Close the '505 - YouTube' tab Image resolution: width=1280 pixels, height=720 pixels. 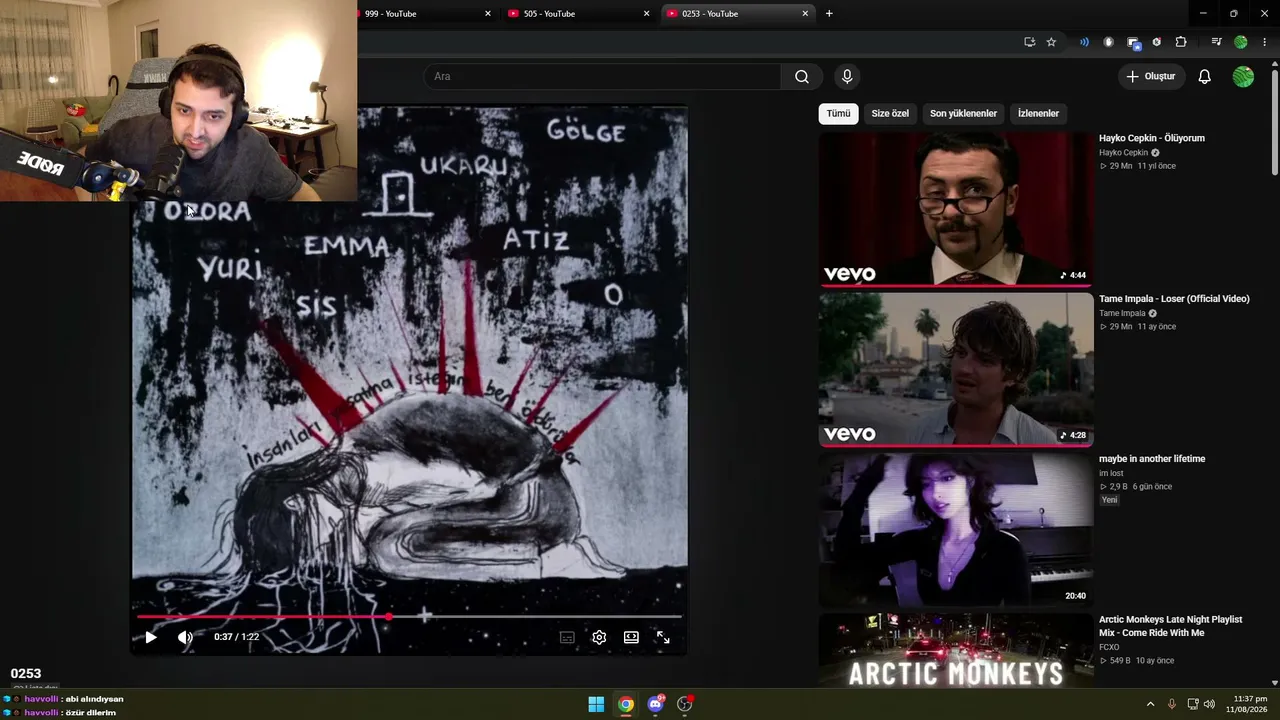[x=646, y=14]
